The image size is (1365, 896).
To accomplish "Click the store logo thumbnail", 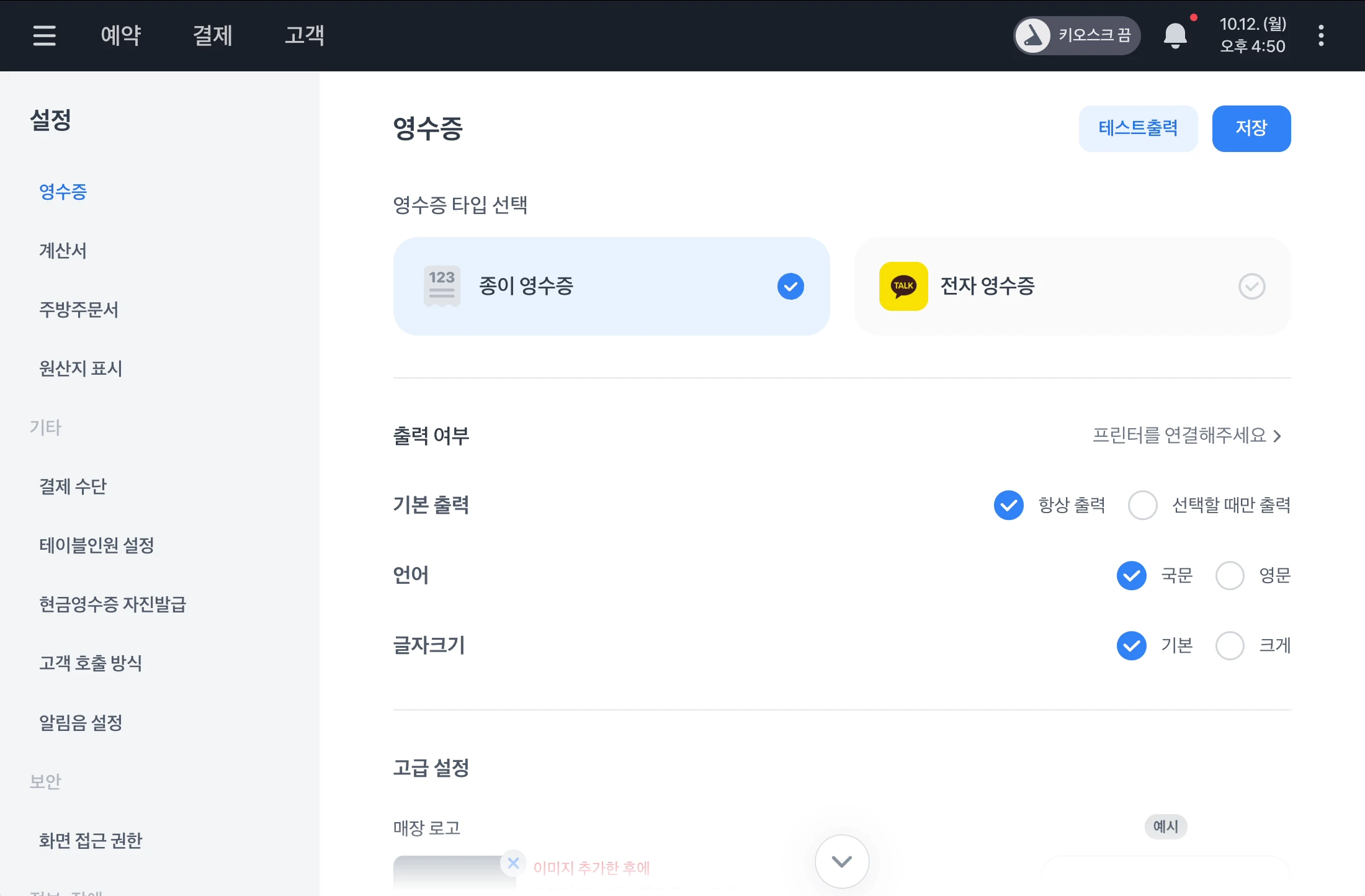I will (x=454, y=875).
